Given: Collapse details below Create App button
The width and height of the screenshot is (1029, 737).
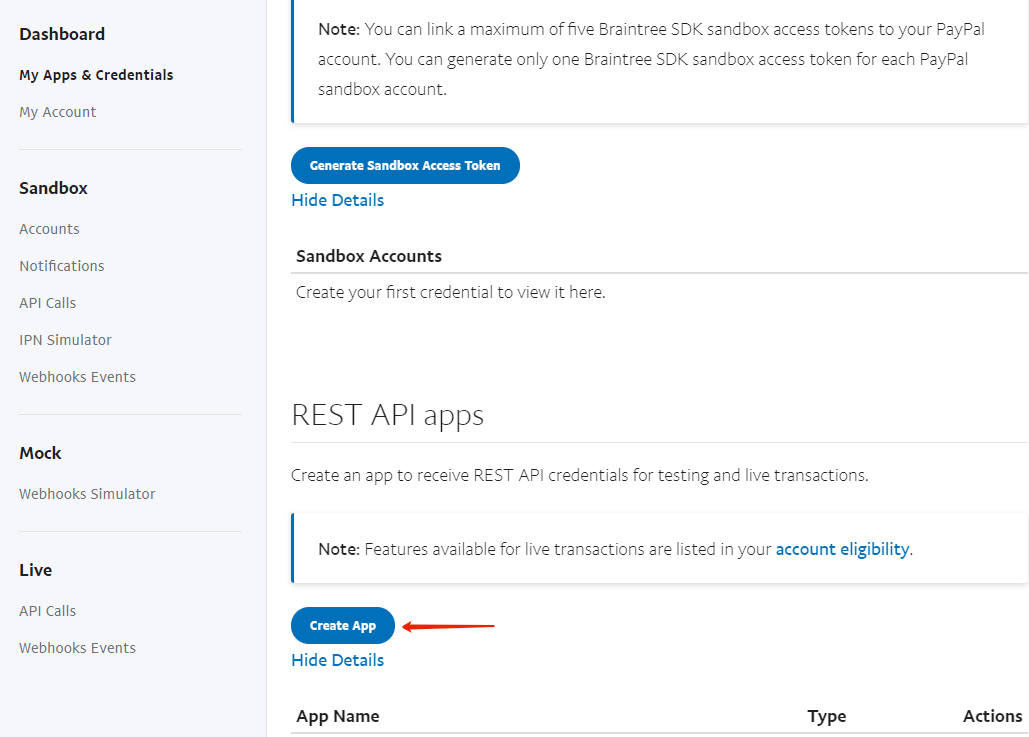Looking at the screenshot, I should (x=337, y=660).
